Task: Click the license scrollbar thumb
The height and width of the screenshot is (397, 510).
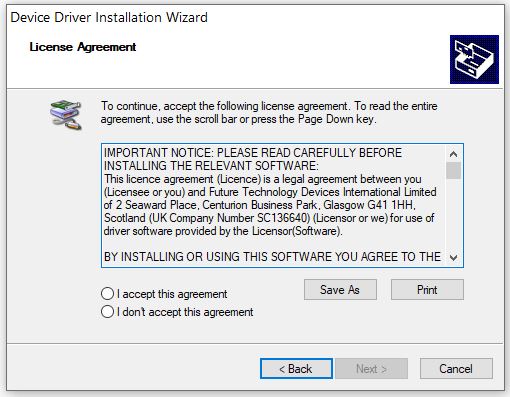Action: [453, 170]
